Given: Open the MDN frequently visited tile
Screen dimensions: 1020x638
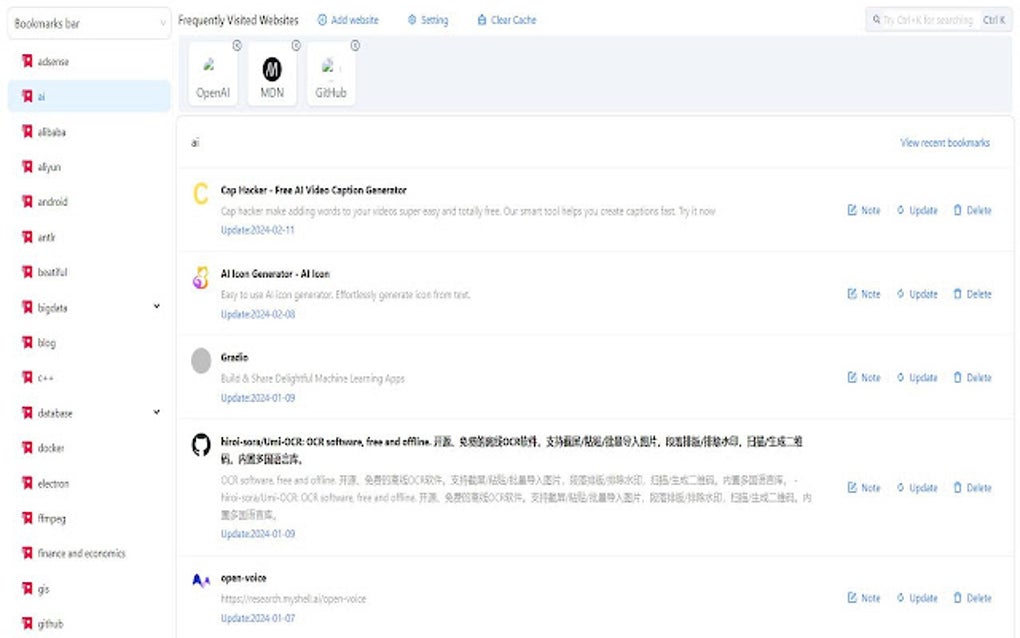Looking at the screenshot, I should (x=272, y=73).
